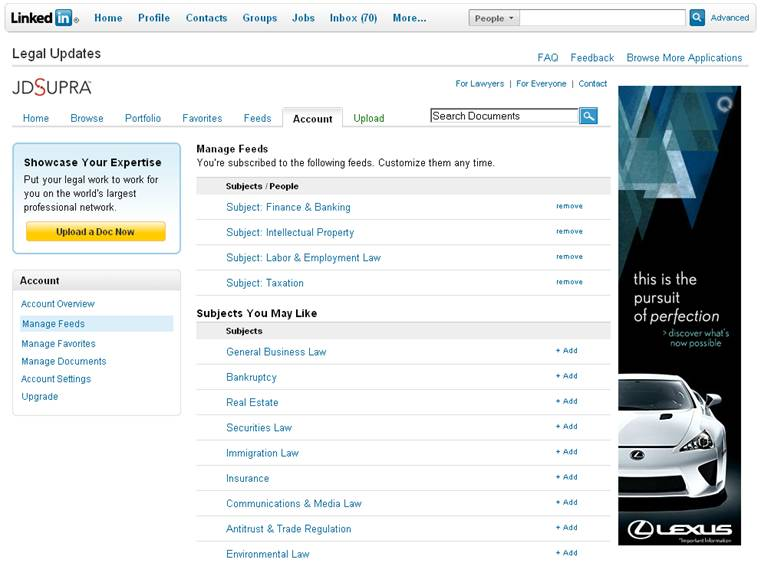Remove the Intellectual Property feed
This screenshot has width=761, height=563.
[569, 232]
